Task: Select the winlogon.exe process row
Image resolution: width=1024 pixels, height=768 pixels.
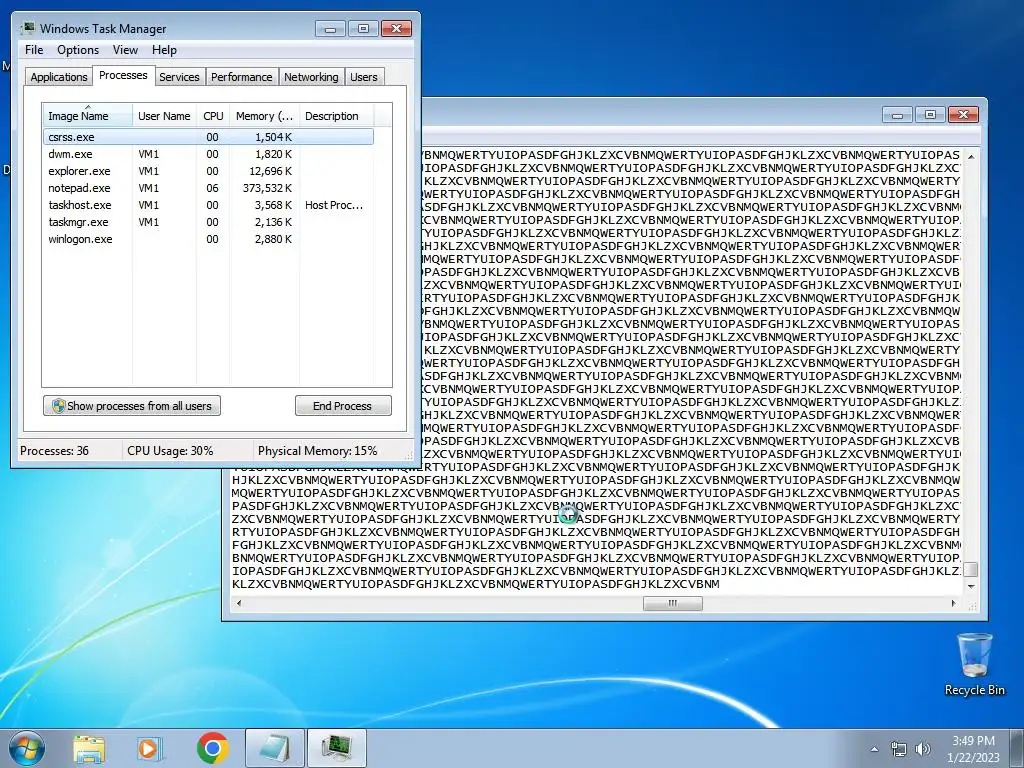Action: [x=208, y=239]
